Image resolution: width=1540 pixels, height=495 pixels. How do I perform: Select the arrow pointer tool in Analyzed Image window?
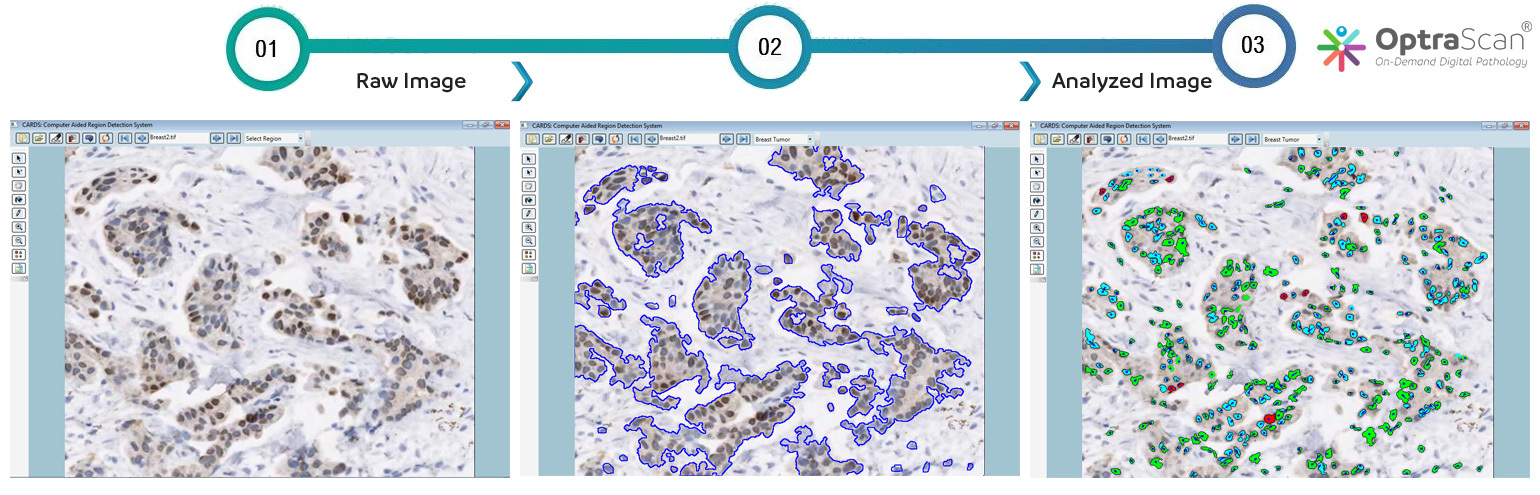1037,159
